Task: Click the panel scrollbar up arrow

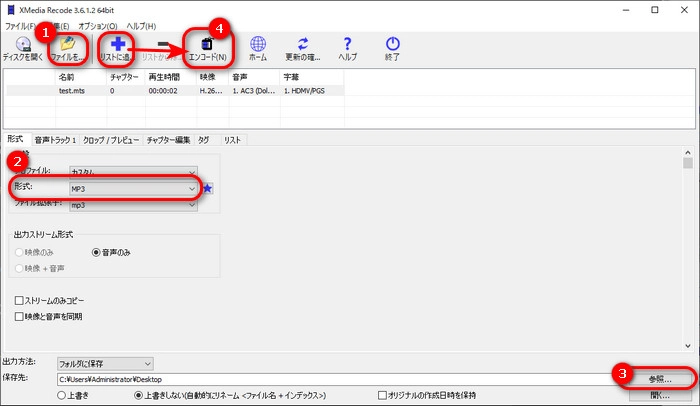Action: pos(688,153)
